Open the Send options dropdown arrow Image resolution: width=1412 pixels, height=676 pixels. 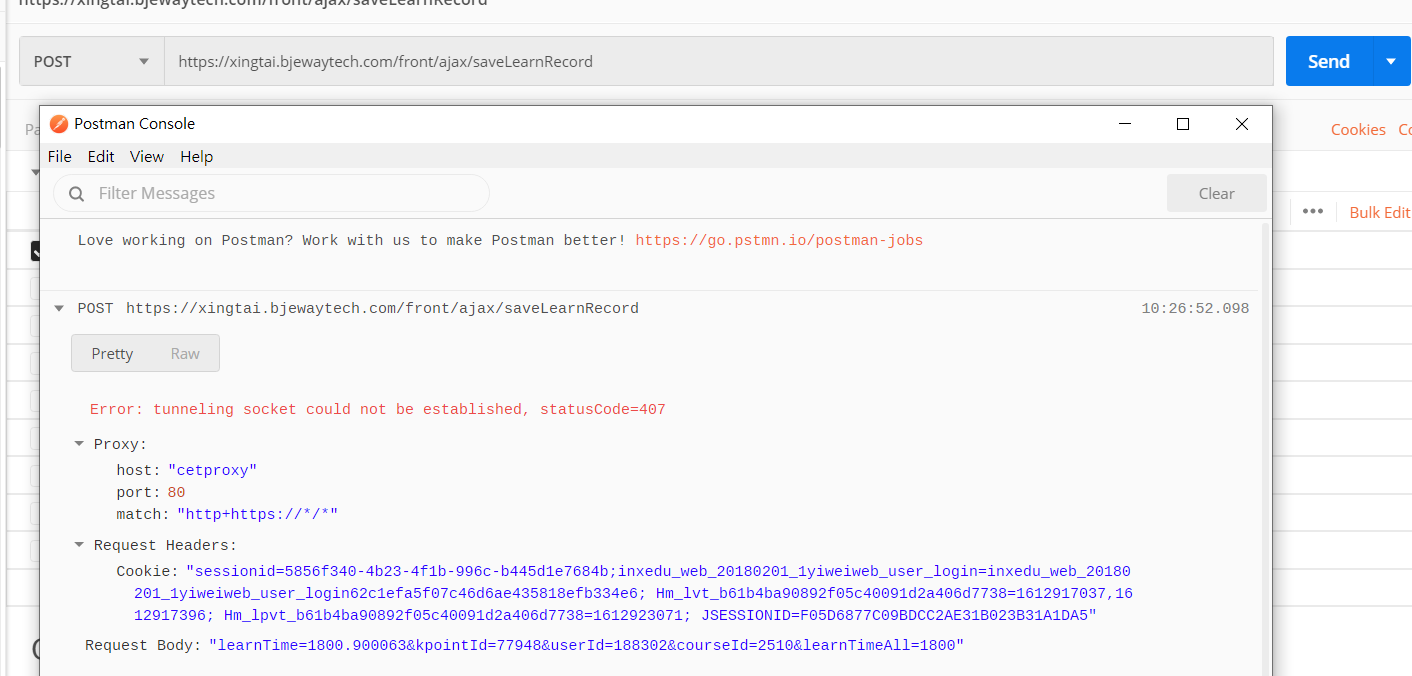[x=1391, y=61]
